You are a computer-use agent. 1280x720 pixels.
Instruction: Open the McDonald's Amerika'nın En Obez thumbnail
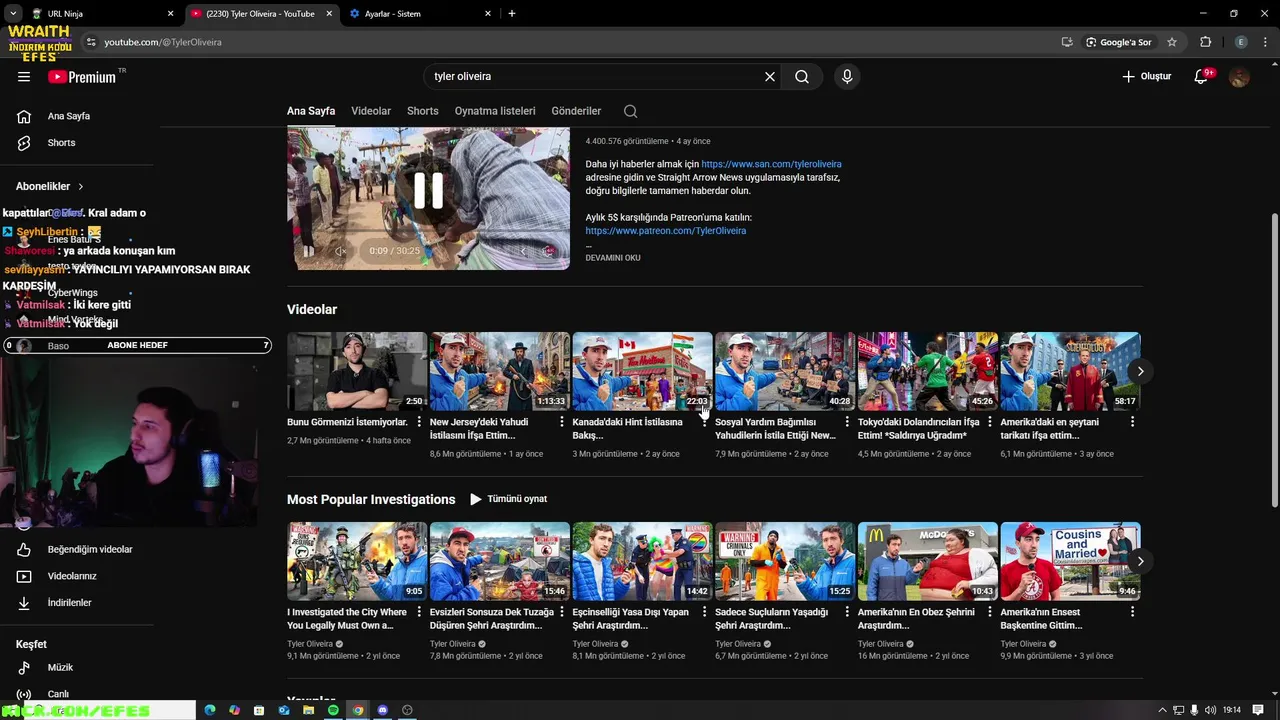pos(927,561)
